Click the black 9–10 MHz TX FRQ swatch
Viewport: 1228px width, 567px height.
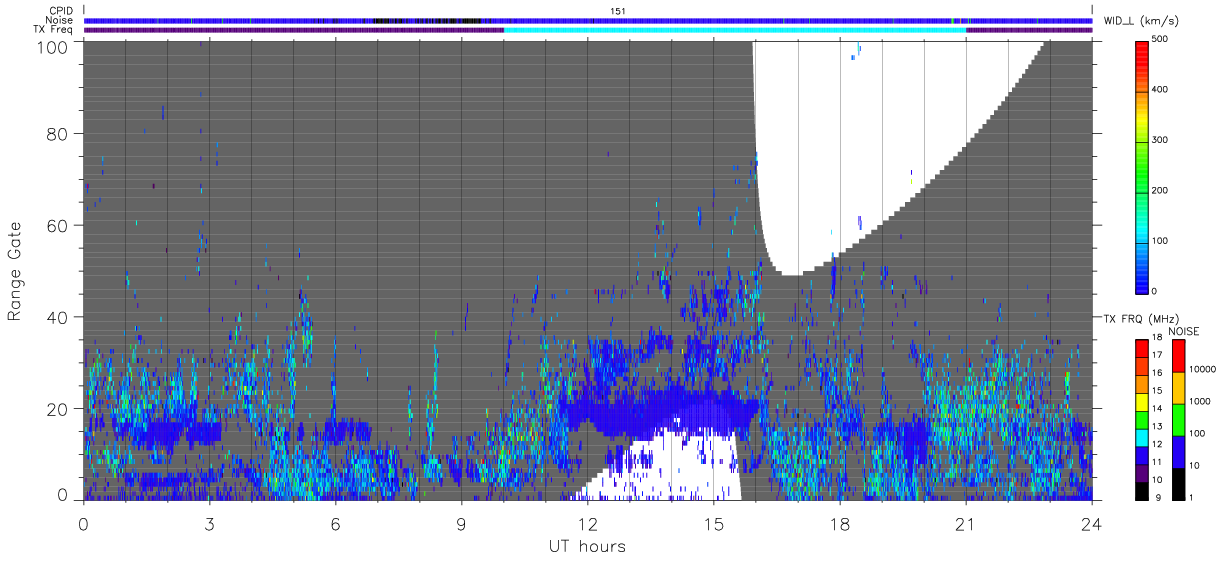click(1142, 490)
